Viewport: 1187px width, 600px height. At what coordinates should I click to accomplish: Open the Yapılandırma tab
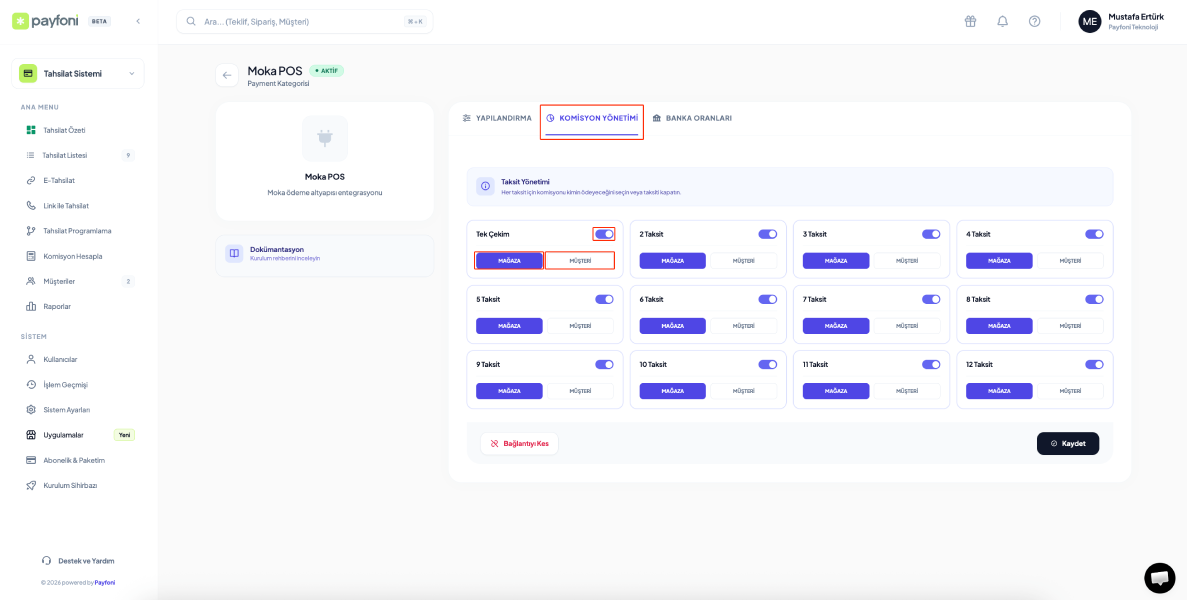point(497,118)
